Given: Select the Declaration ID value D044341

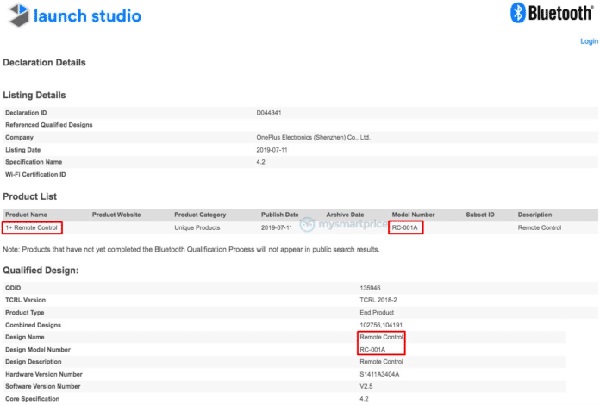Looking at the screenshot, I should click(269, 113).
